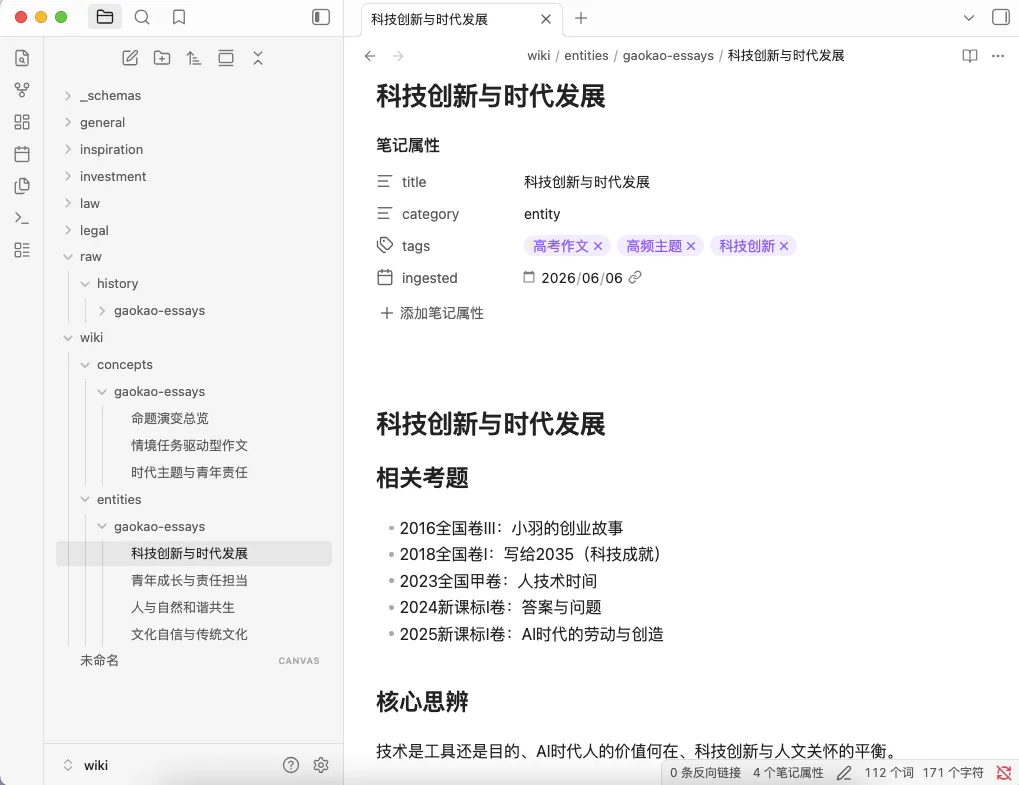Viewport: 1019px width, 785px height.
Task: Open the file explorer folder icon
Action: [105, 17]
